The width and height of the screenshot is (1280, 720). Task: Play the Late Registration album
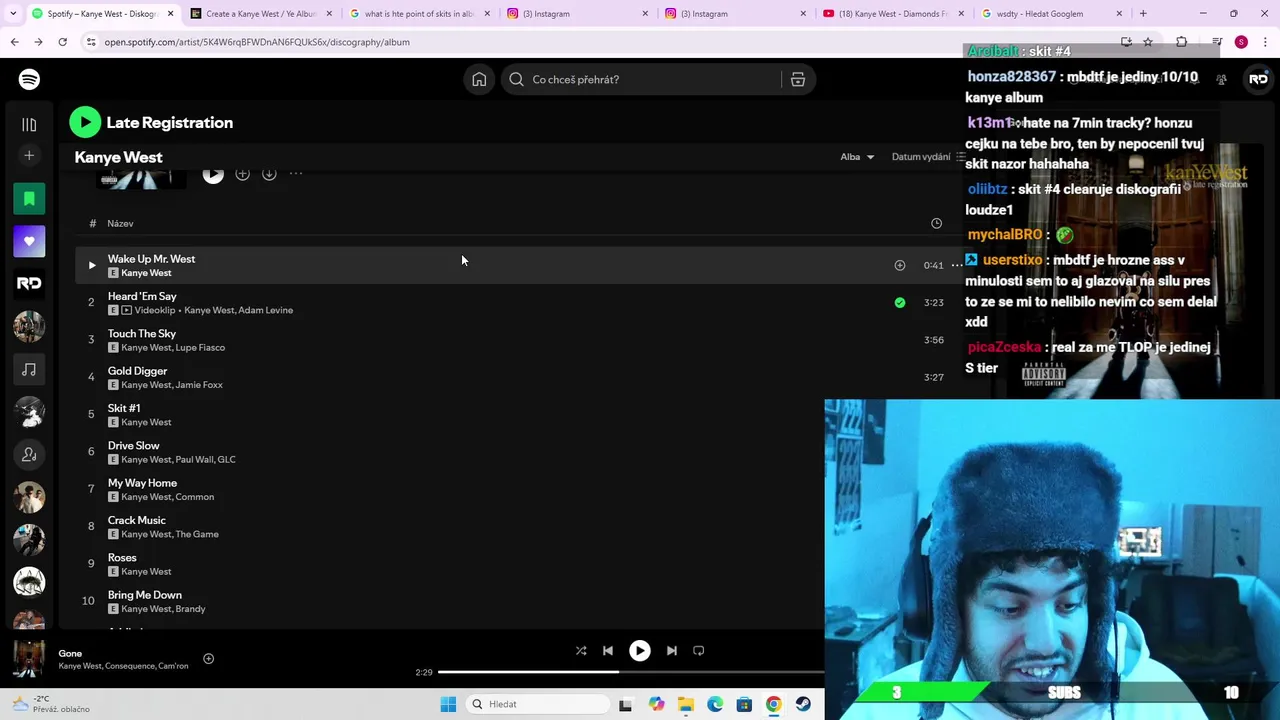(x=85, y=122)
